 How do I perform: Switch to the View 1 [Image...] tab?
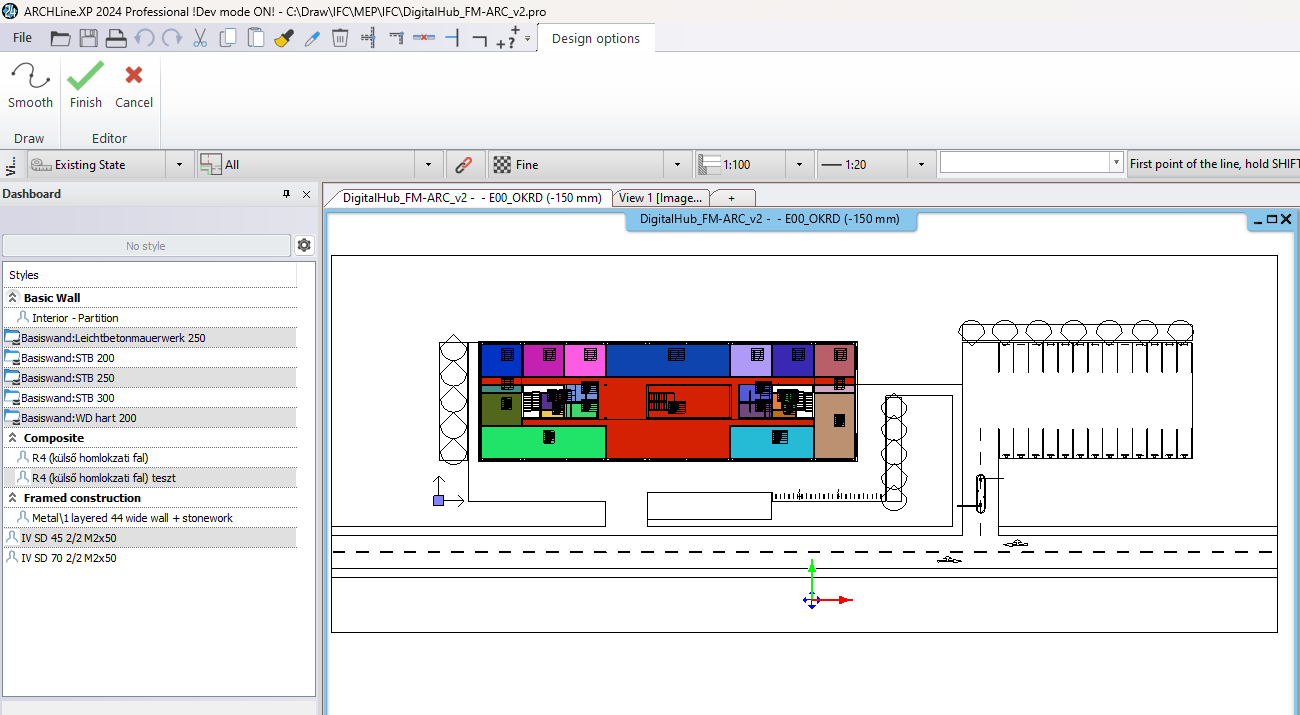[660, 197]
